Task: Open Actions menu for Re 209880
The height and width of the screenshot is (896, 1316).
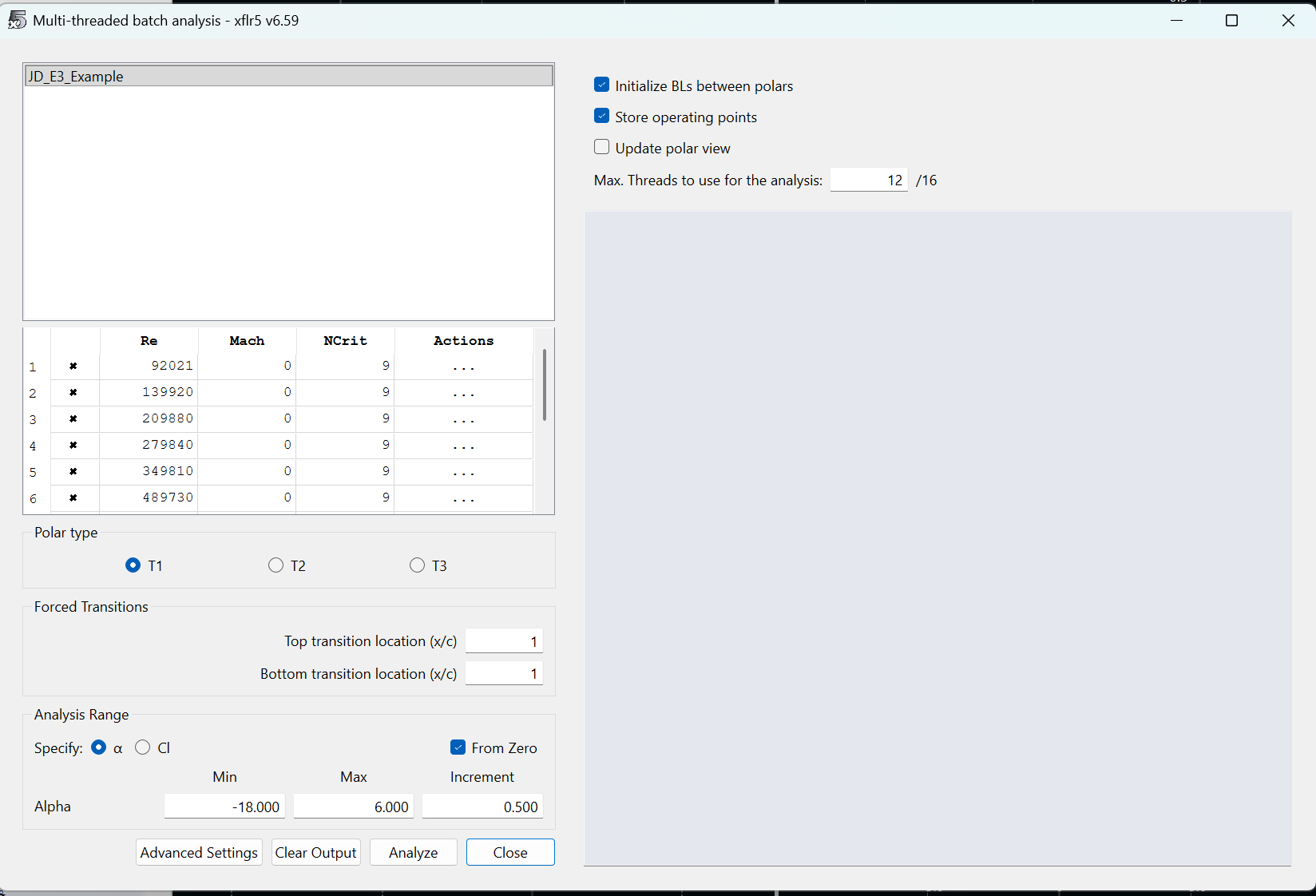Action: 463,419
